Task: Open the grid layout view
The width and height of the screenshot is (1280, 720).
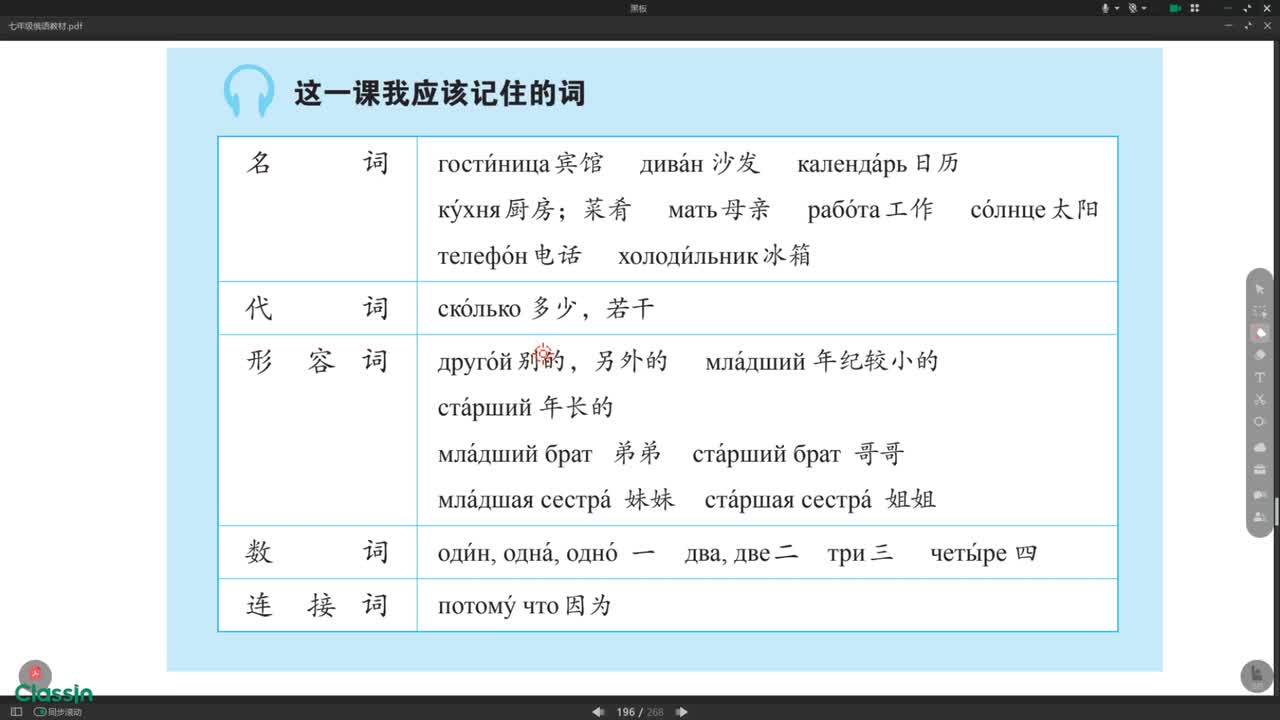Action: point(1195,8)
